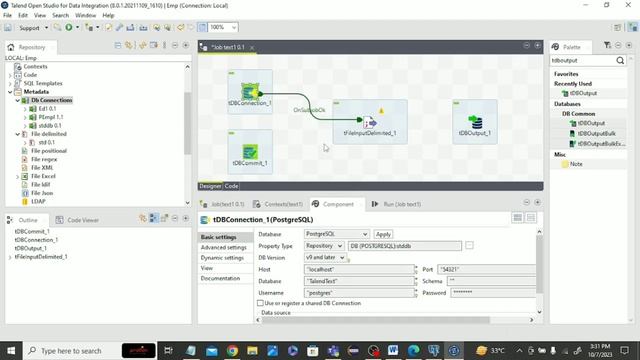Open the View settings section
640x360 pixels.
tap(207, 268)
